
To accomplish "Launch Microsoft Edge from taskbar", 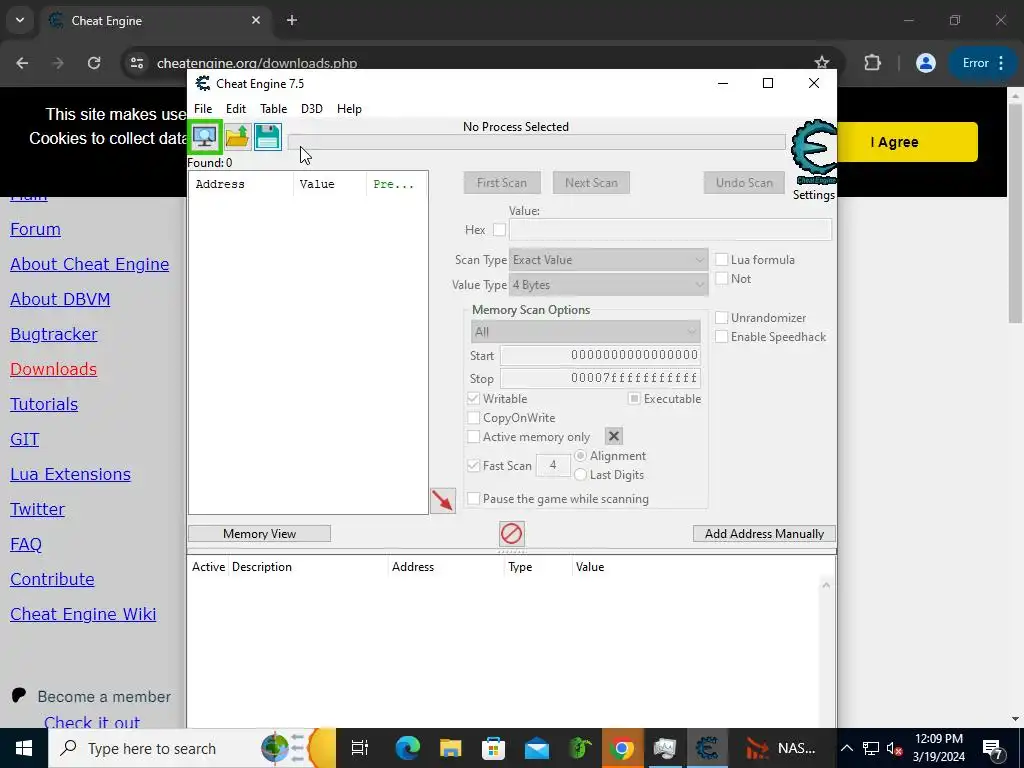I will tap(408, 748).
